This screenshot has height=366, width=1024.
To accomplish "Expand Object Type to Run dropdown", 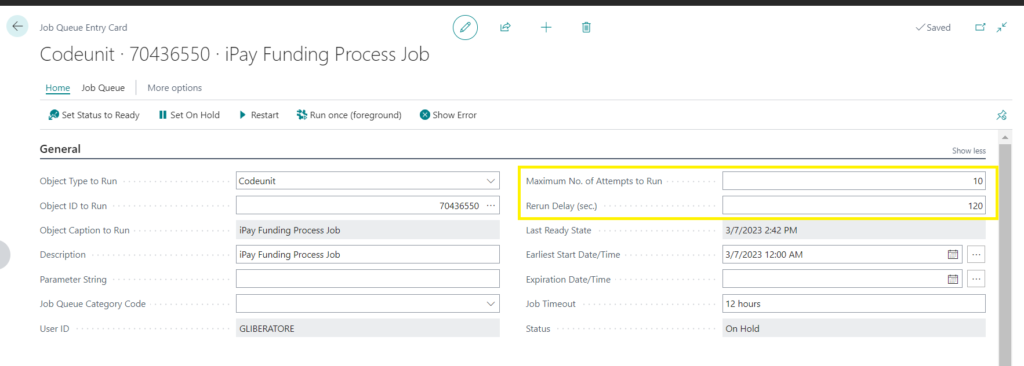I will 490,181.
